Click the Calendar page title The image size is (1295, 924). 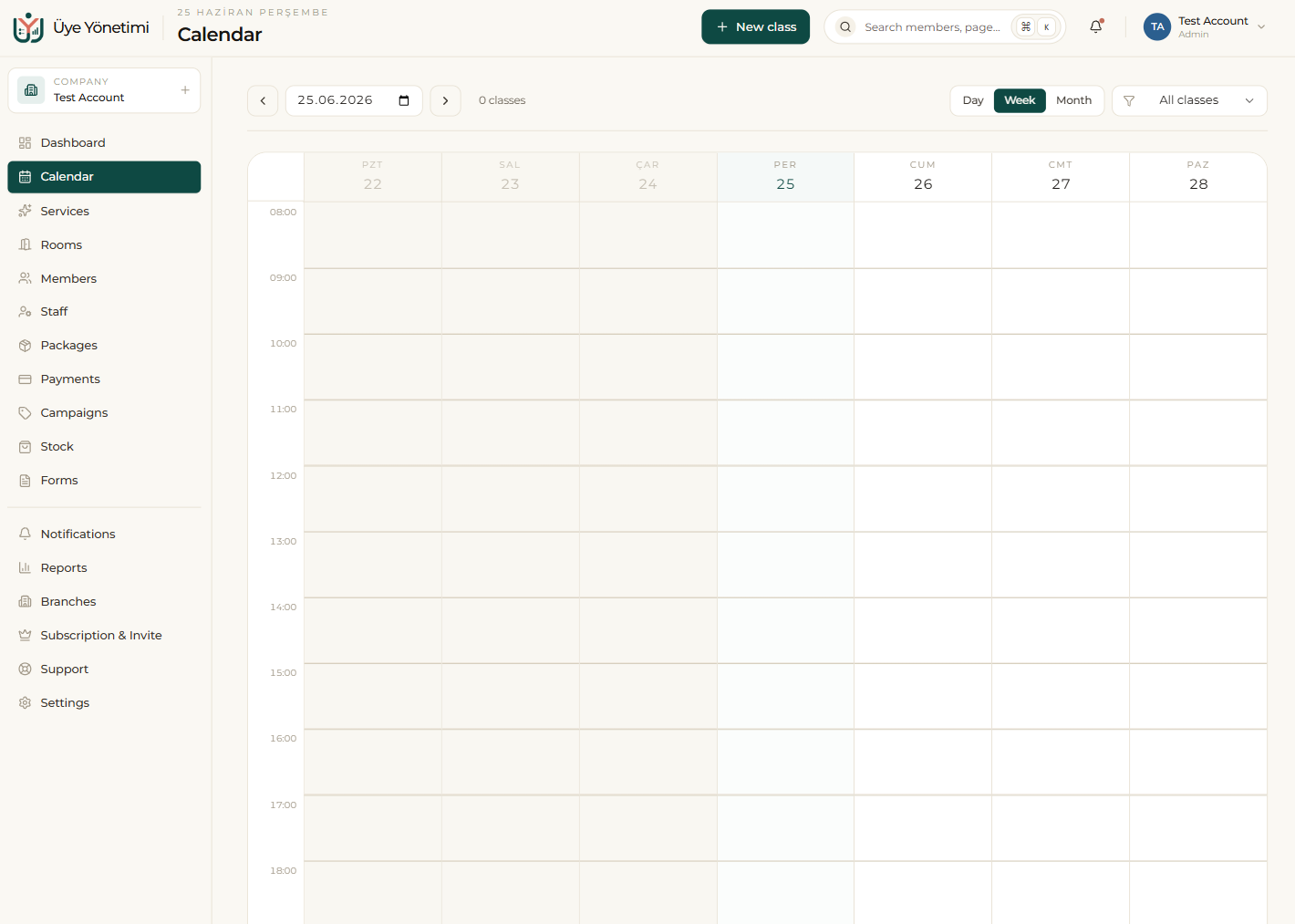(220, 35)
